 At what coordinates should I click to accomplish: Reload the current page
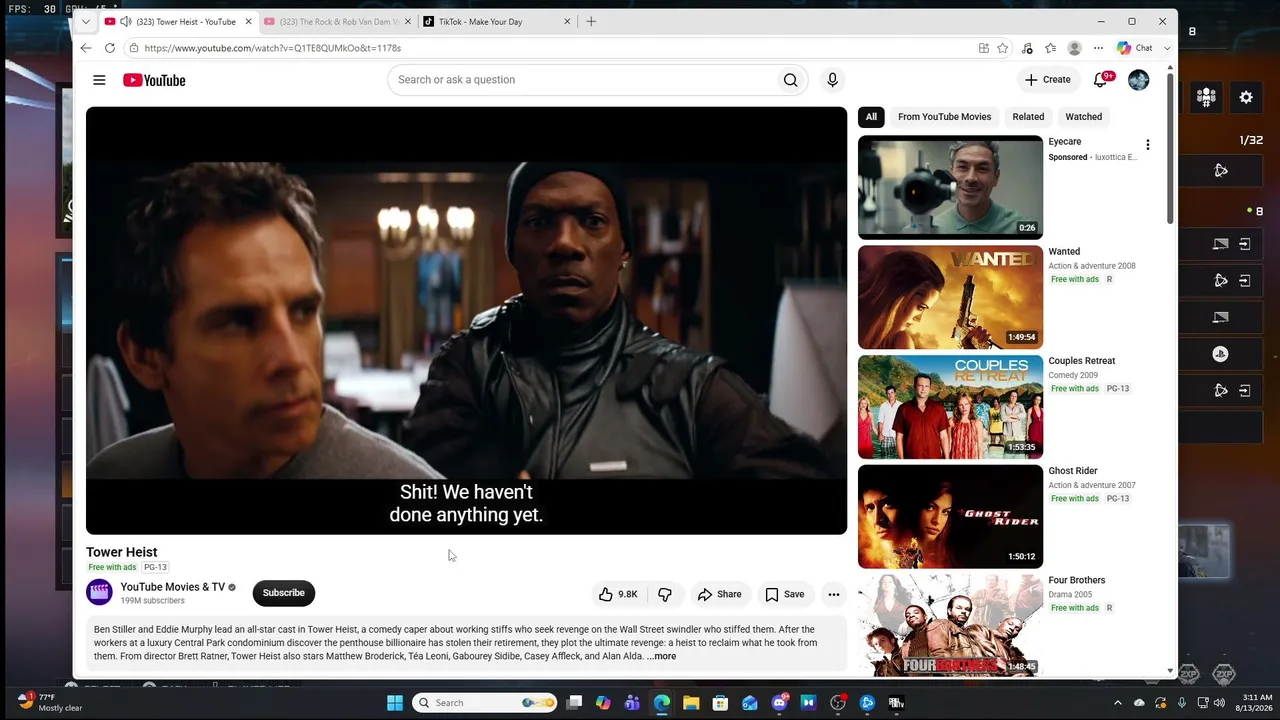coord(110,48)
